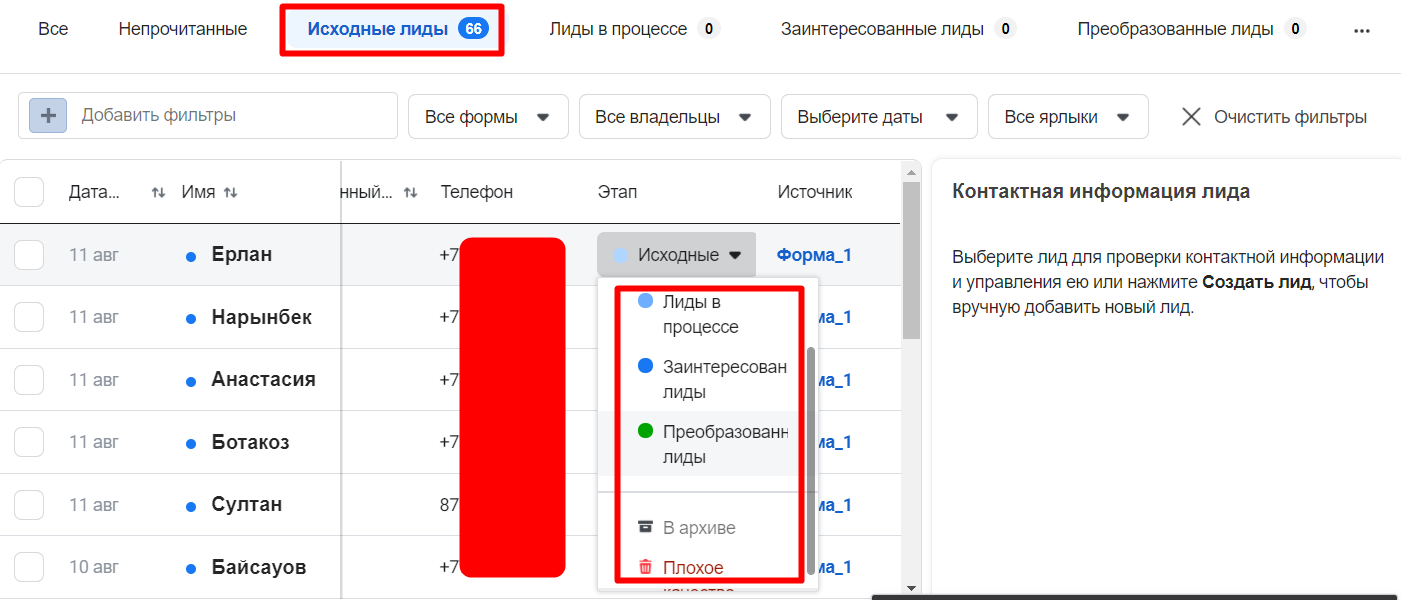Click the X icon for Очистить фильтры
Image resolution: width=1401 pixels, height=600 pixels.
tap(1191, 117)
